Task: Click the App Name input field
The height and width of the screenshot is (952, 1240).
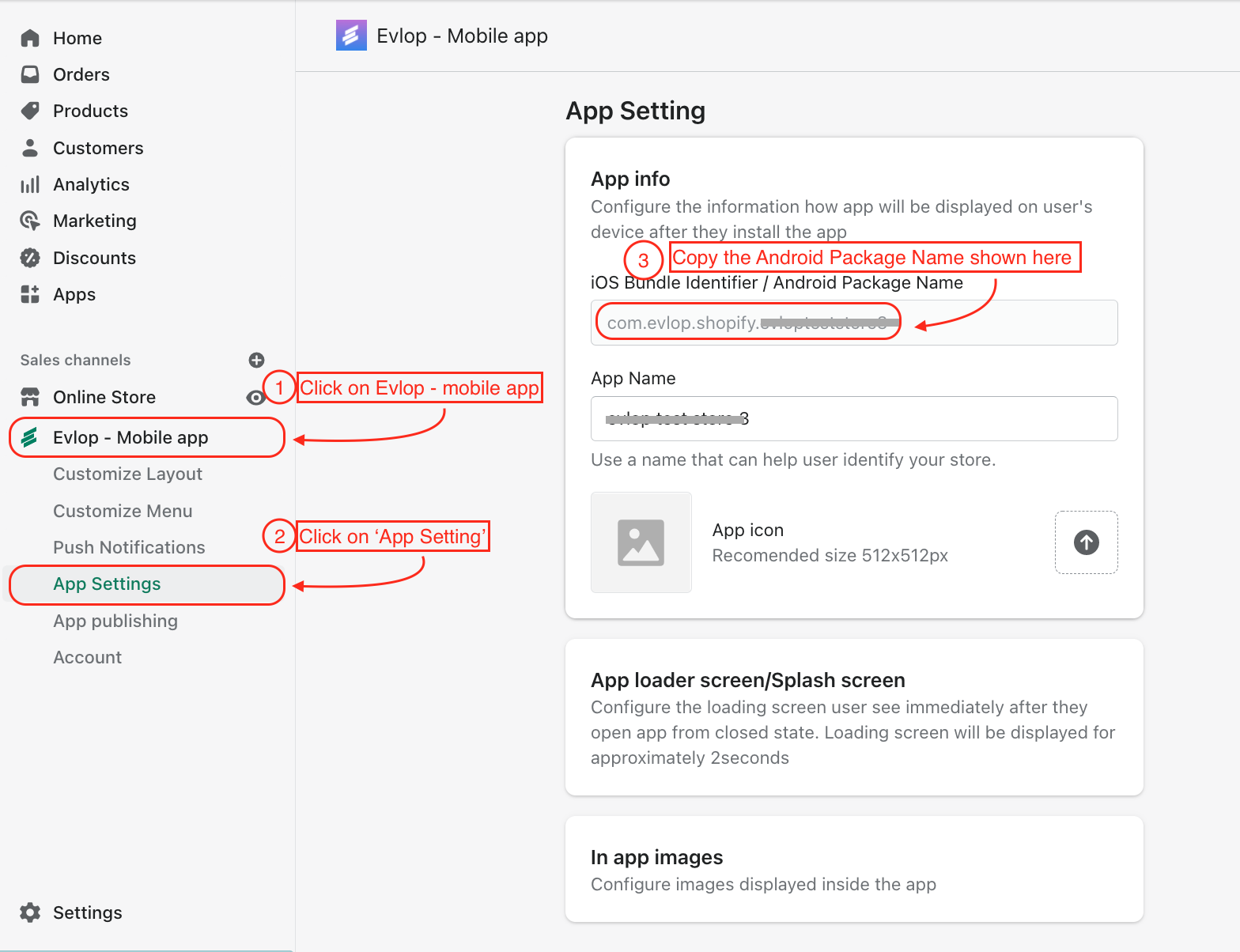Action: point(854,418)
